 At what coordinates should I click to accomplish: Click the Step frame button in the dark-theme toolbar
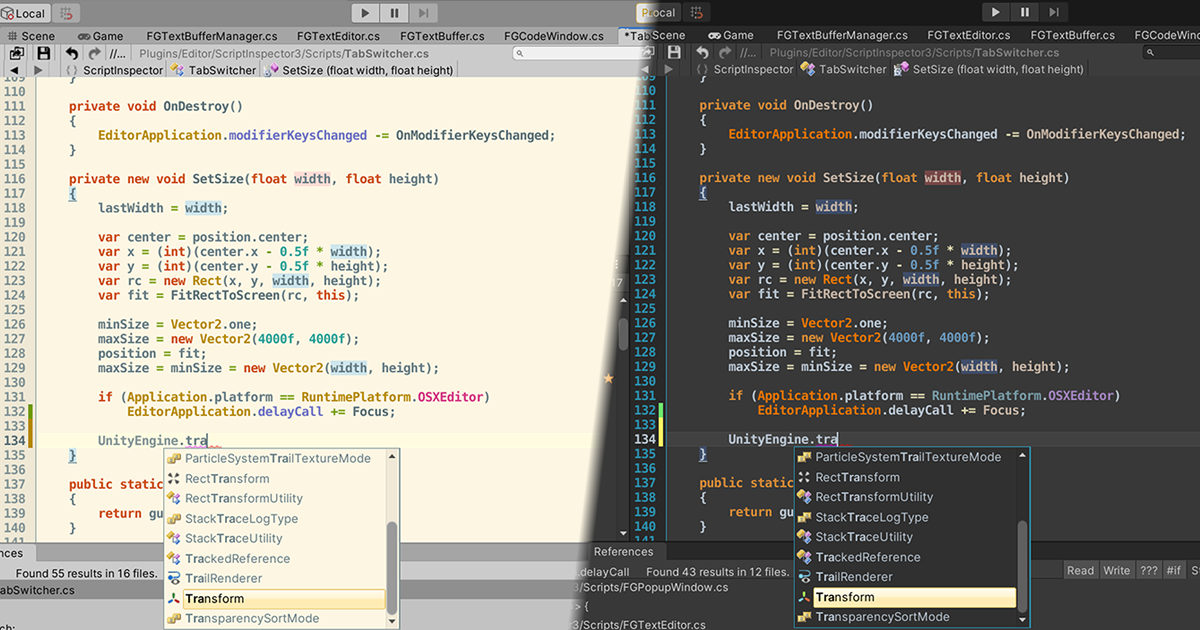(x=1054, y=12)
